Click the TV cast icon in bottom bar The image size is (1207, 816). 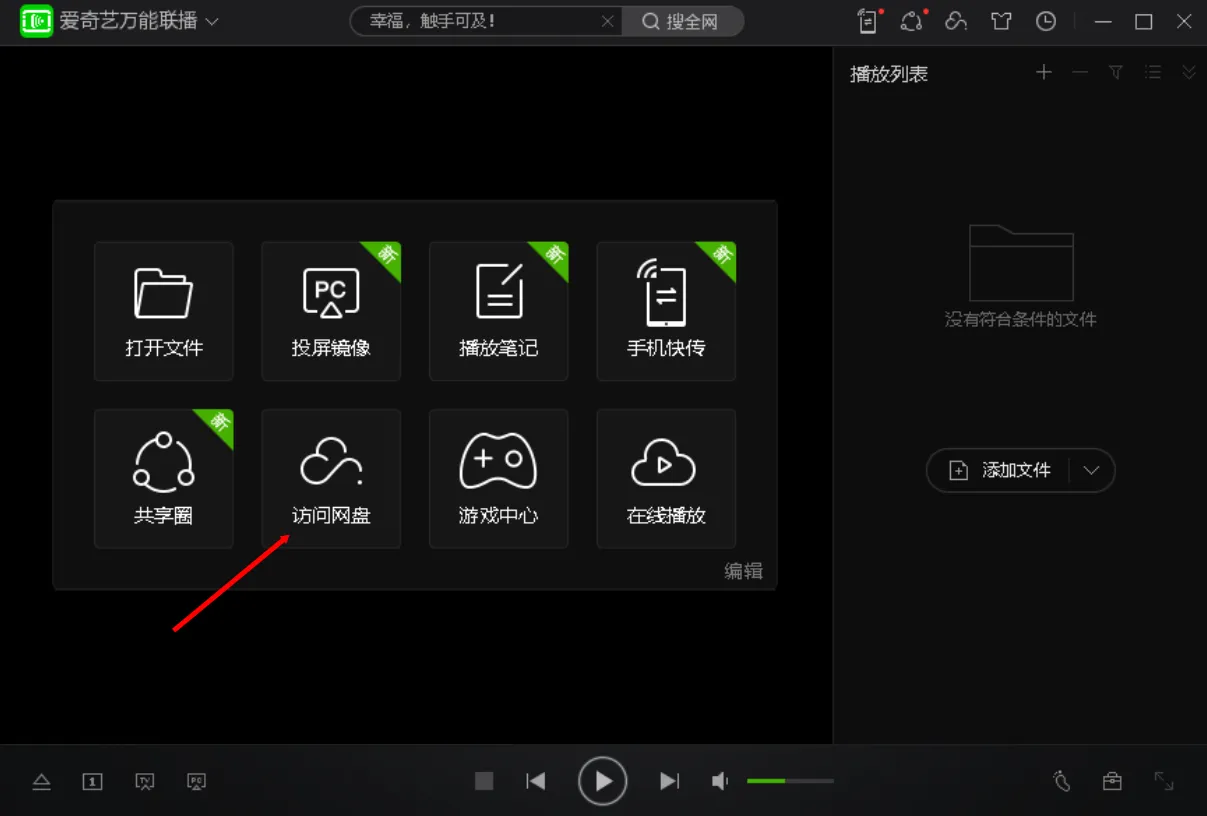145,781
